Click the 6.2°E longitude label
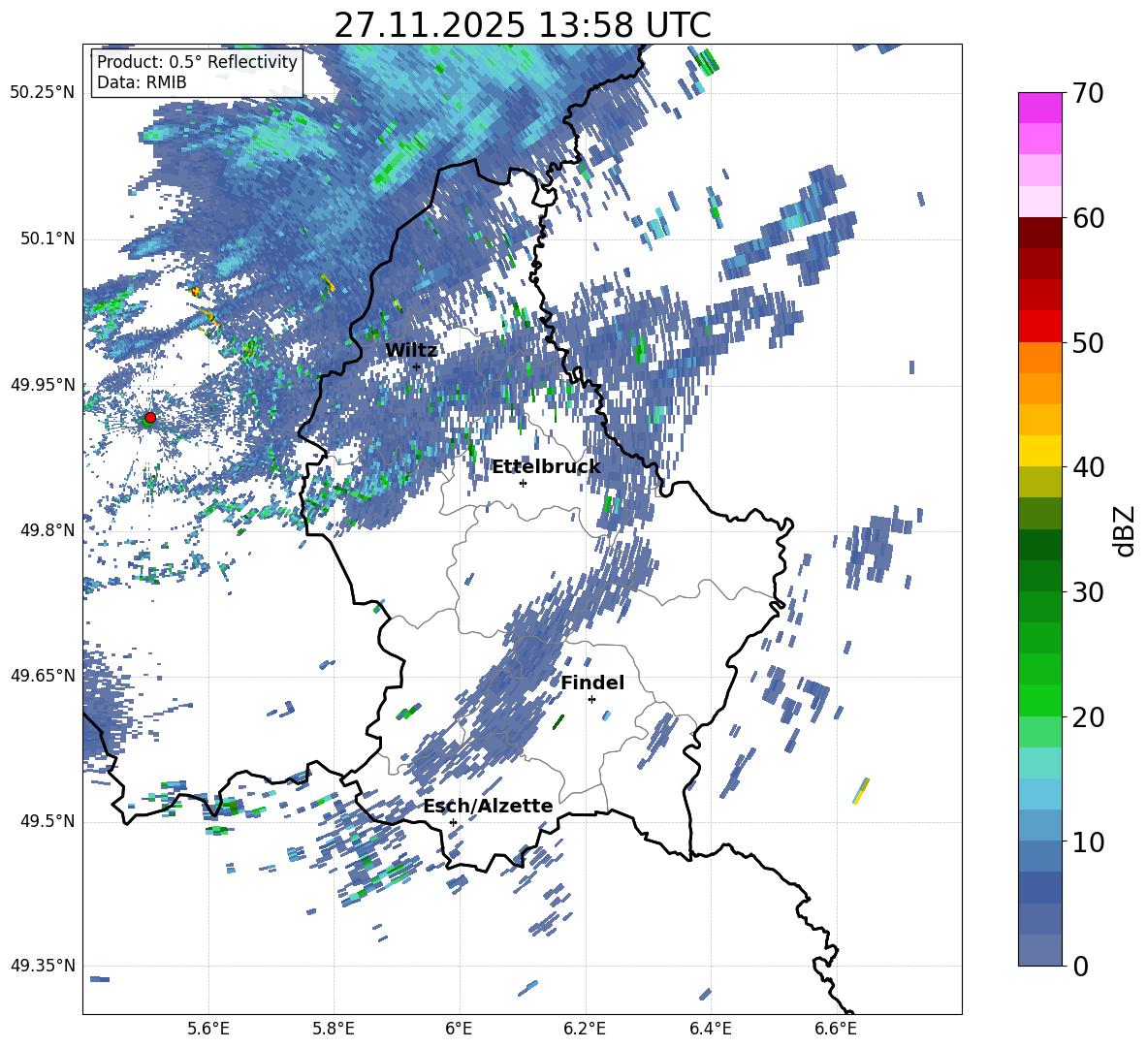Viewport: 1148px width, 1048px height. pyautogui.click(x=585, y=1029)
